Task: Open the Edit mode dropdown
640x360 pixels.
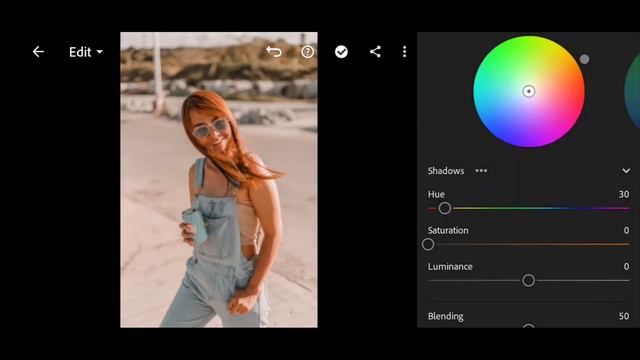Action: 86,52
